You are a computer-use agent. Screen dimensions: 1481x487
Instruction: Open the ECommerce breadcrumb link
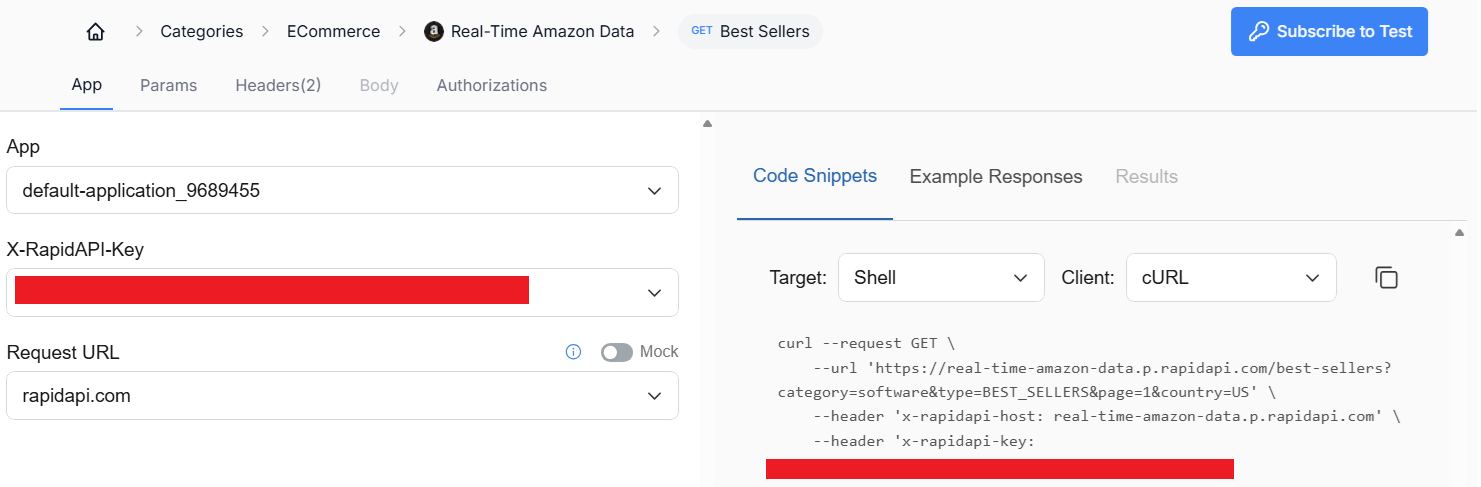coord(333,32)
